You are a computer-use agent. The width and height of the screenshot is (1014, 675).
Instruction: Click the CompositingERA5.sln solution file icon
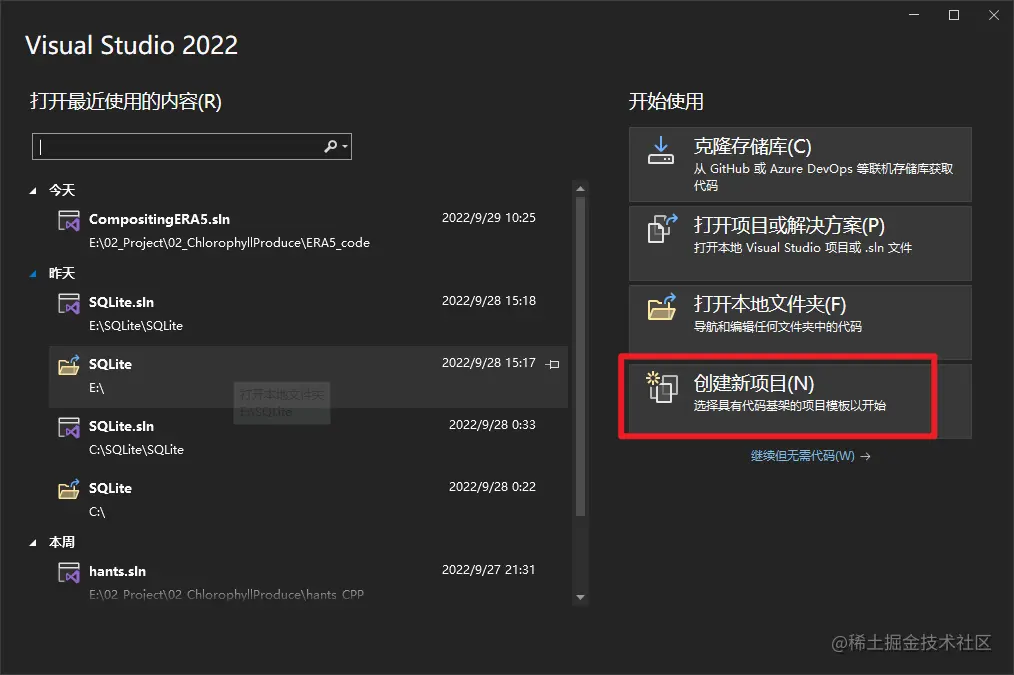[x=69, y=220]
